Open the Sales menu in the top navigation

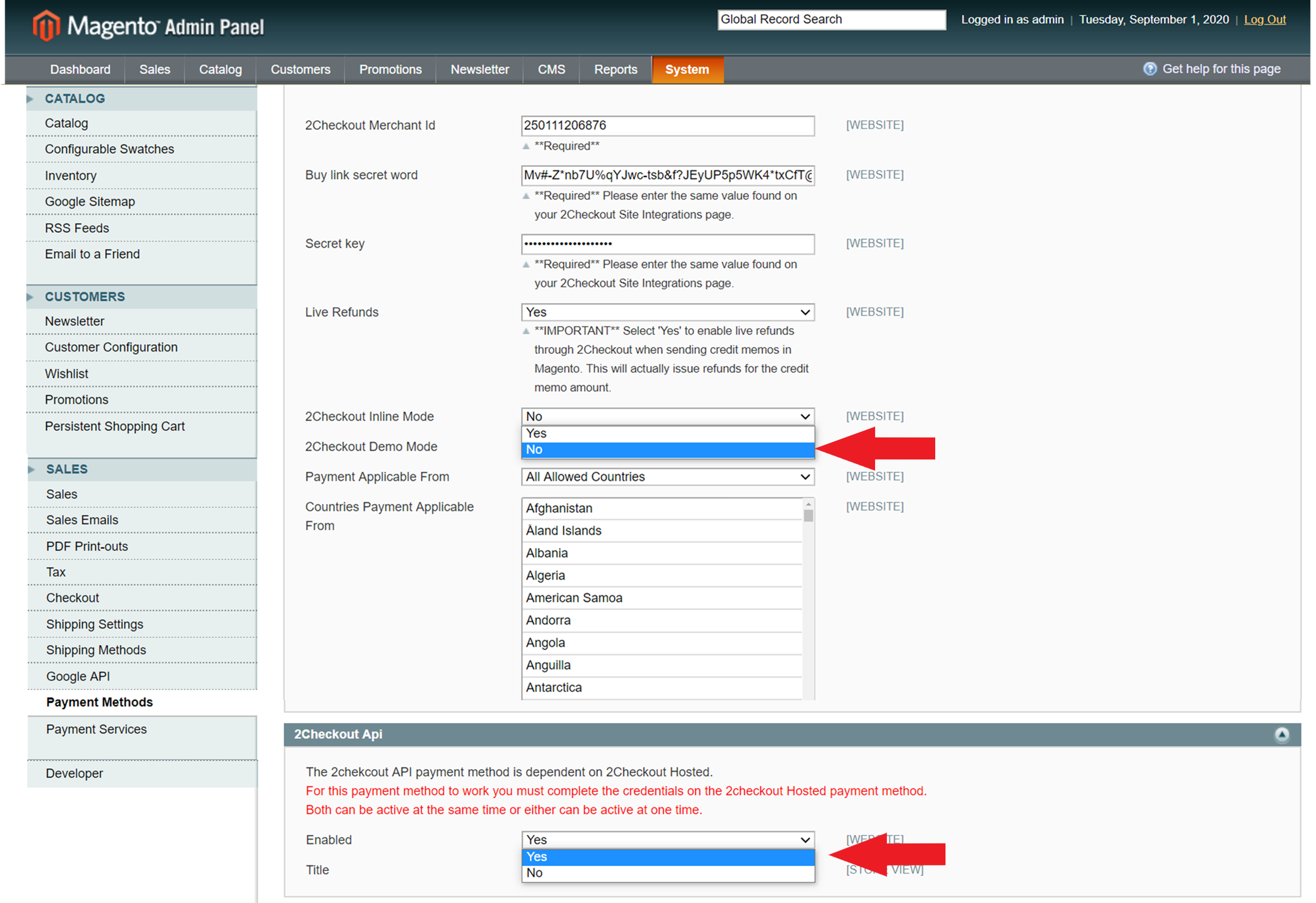point(155,70)
